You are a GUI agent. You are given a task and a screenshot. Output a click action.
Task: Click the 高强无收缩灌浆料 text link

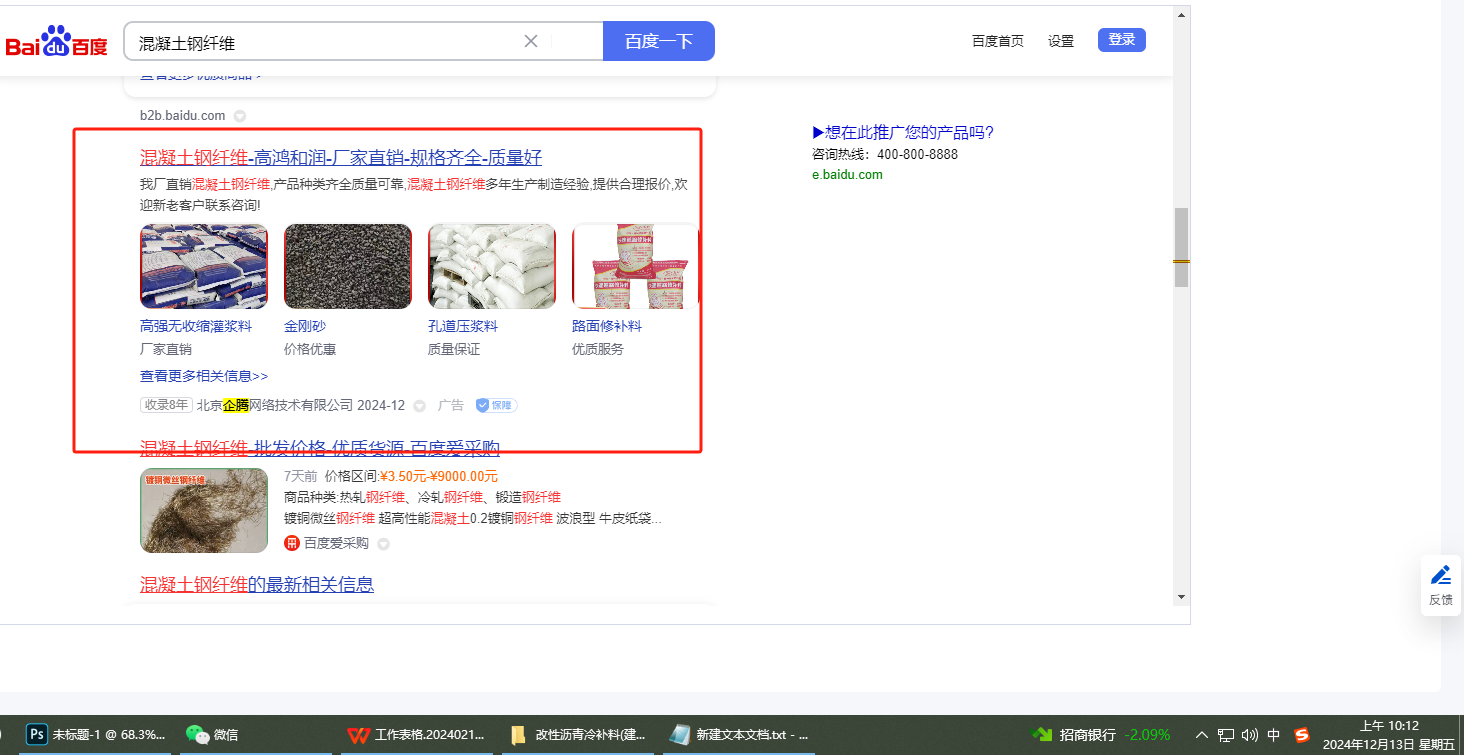[x=196, y=326]
